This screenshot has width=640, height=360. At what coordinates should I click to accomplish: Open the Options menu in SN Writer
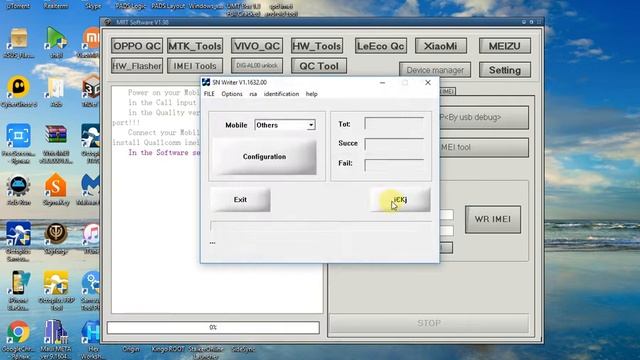(x=232, y=94)
